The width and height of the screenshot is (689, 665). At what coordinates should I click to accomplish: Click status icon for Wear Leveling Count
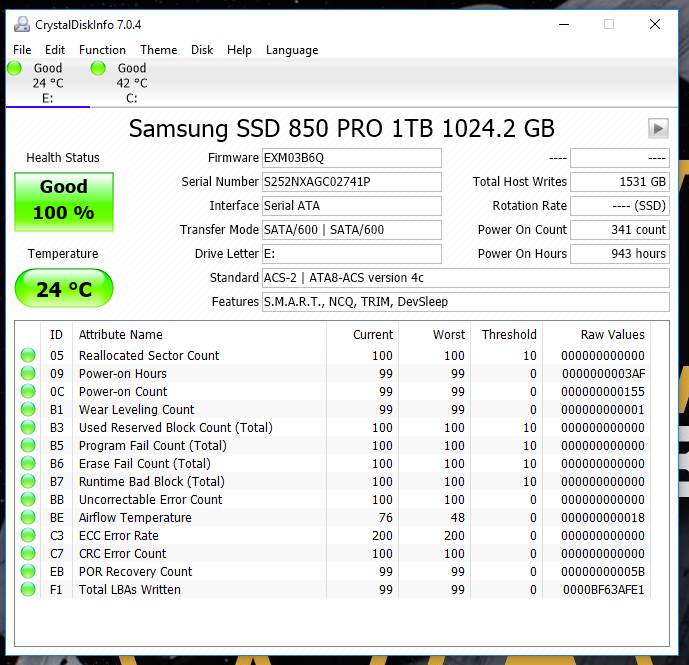(28, 409)
